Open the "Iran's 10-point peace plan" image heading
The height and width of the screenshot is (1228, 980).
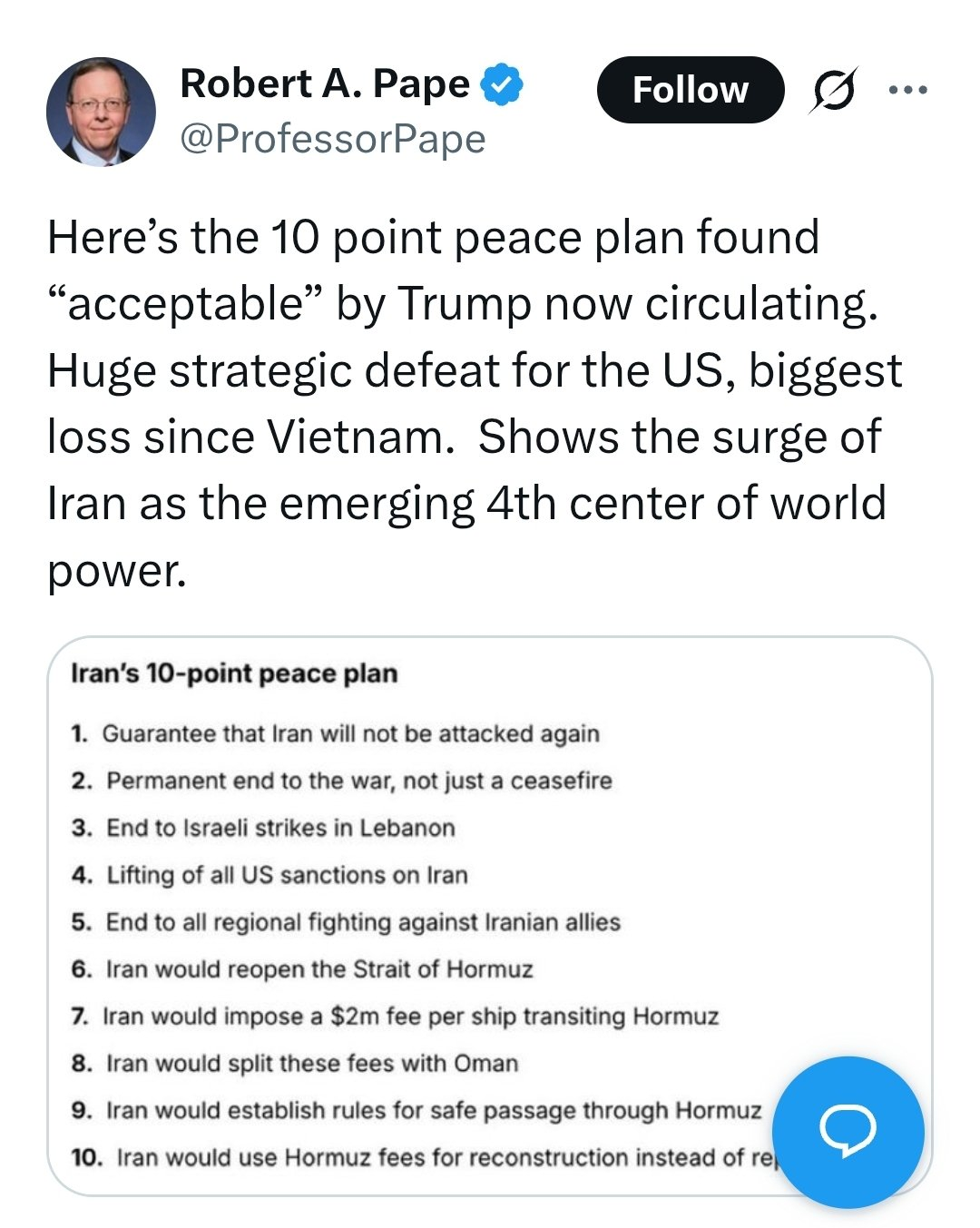click(234, 673)
